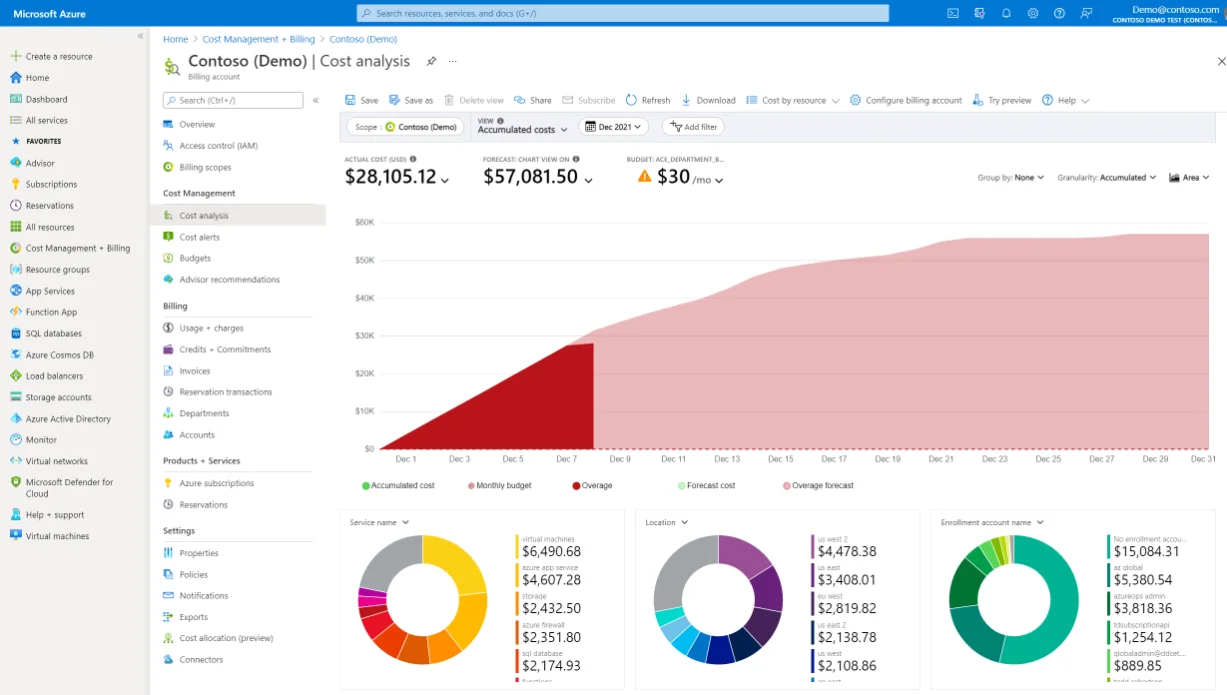Open Subscriptions key icon item
Screen dimensions: 1227x695
pos(51,184)
